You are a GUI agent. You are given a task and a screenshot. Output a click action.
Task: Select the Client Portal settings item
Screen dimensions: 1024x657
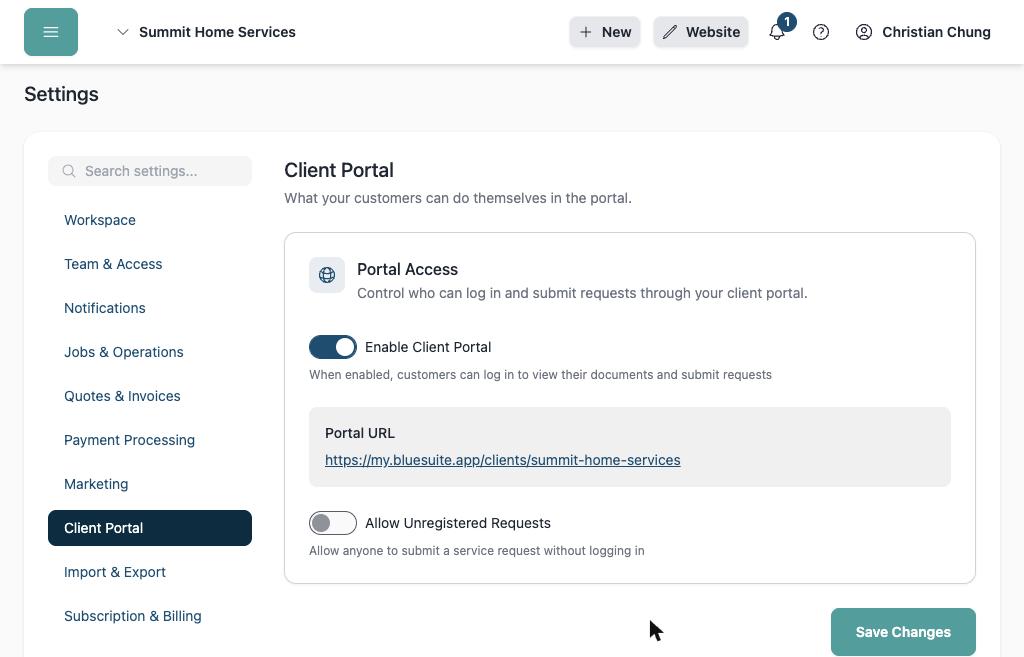pos(150,528)
